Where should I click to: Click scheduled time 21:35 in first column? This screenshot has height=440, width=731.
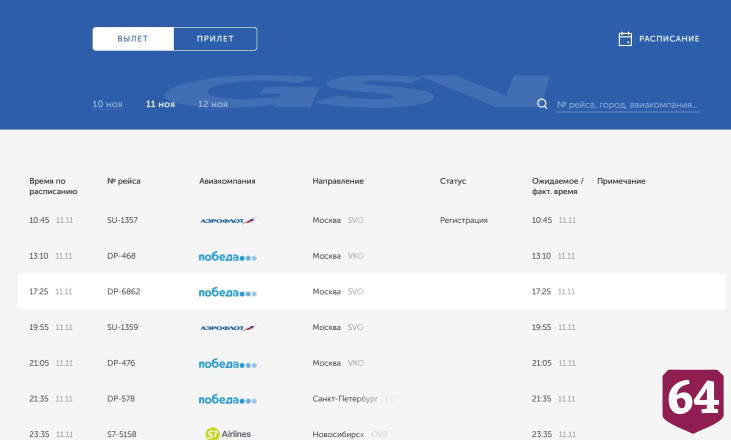click(x=39, y=399)
